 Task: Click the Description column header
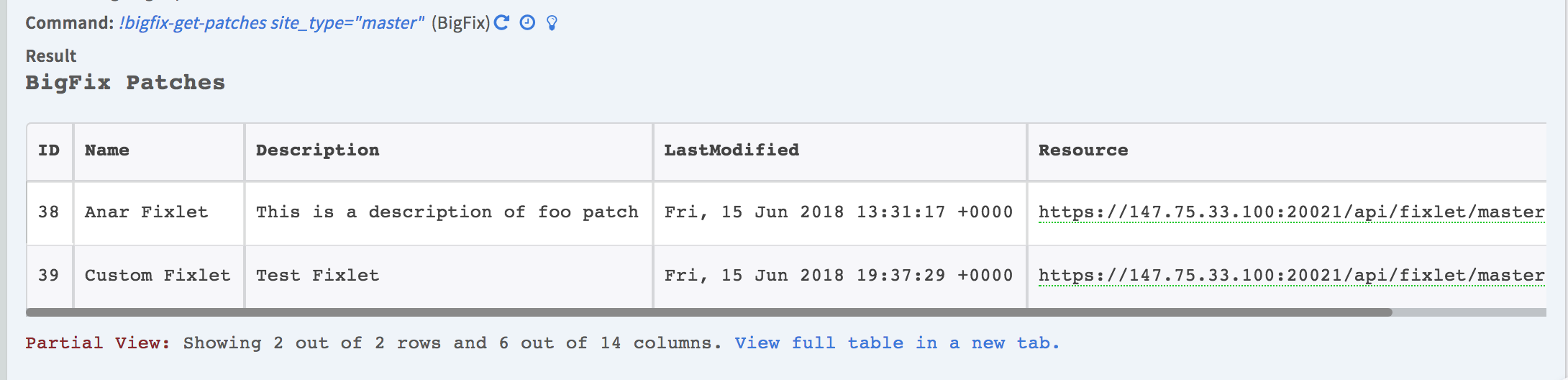(317, 150)
